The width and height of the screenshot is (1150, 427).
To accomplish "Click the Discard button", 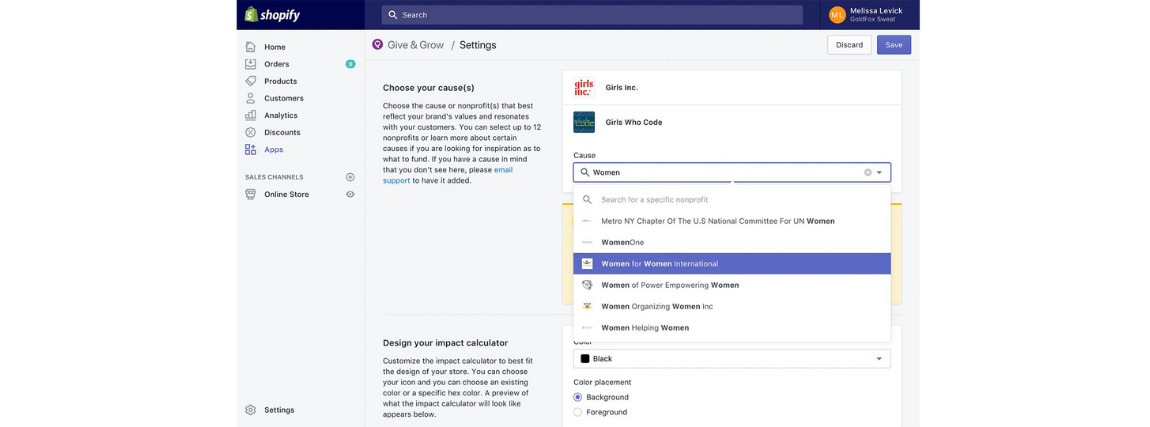I will click(849, 45).
